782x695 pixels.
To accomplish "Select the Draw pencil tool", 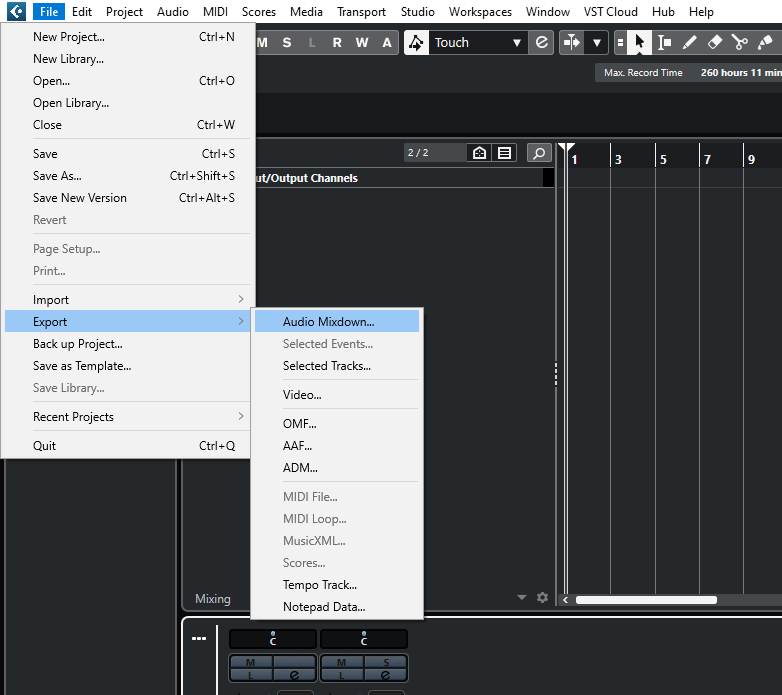I will coord(689,42).
